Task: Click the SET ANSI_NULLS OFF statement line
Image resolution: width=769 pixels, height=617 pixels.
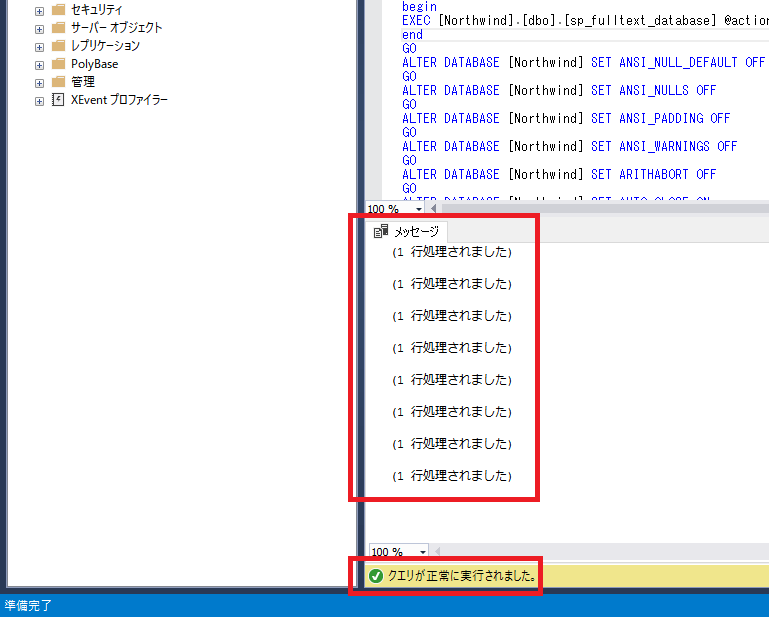Action: (x=559, y=90)
